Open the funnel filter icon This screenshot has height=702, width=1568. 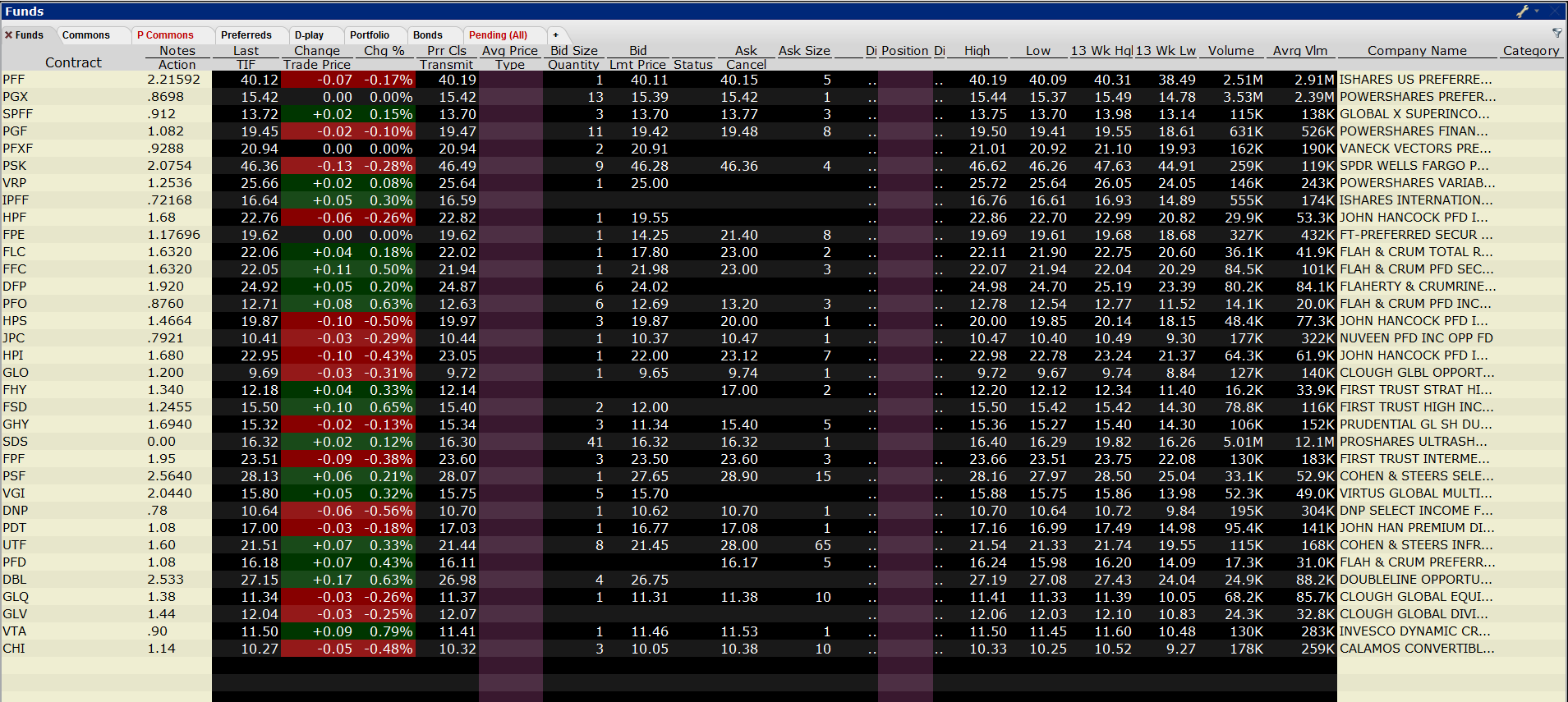coord(1557,33)
